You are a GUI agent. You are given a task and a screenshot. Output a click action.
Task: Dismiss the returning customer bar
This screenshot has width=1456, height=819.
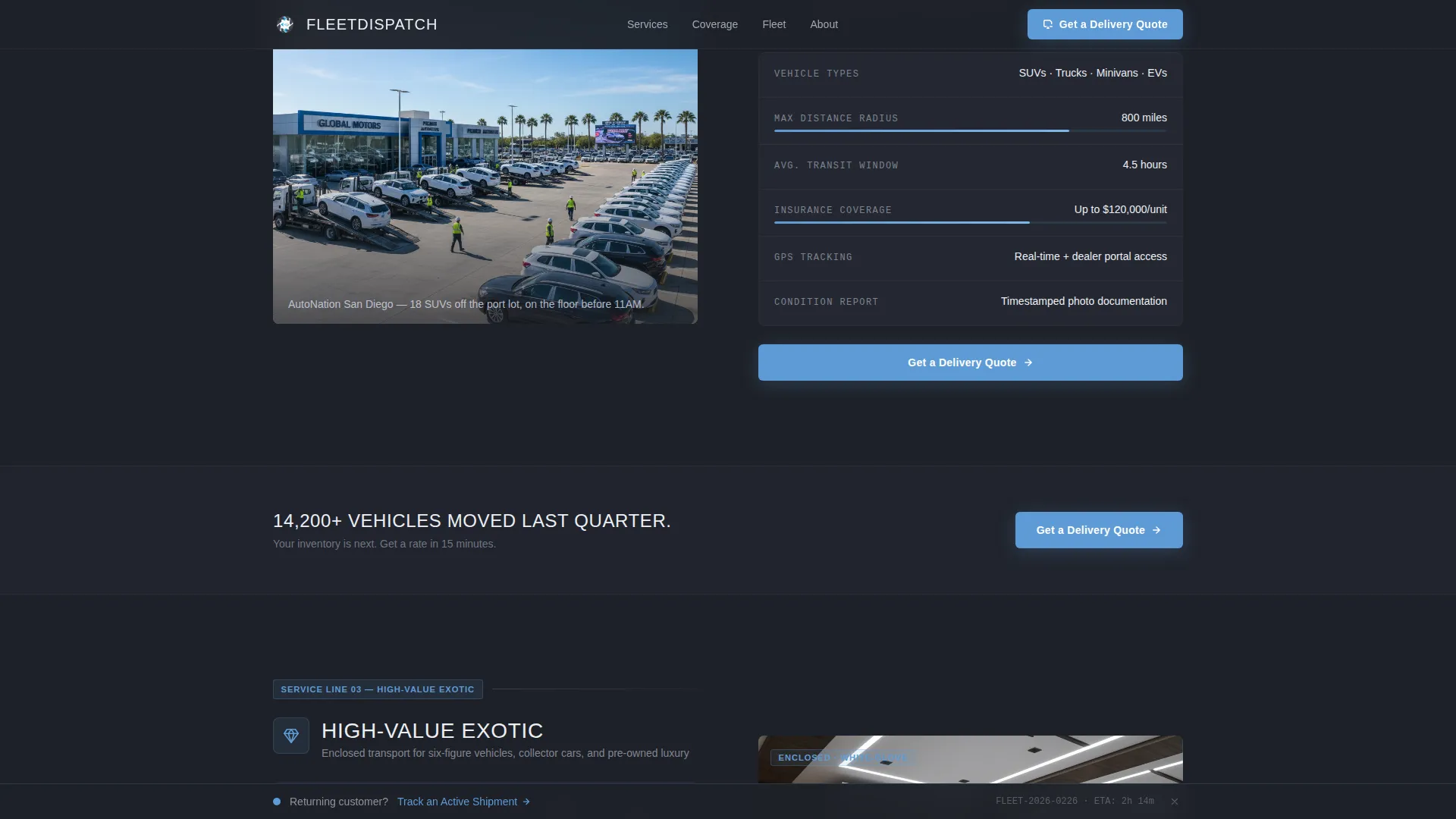coord(1174,802)
